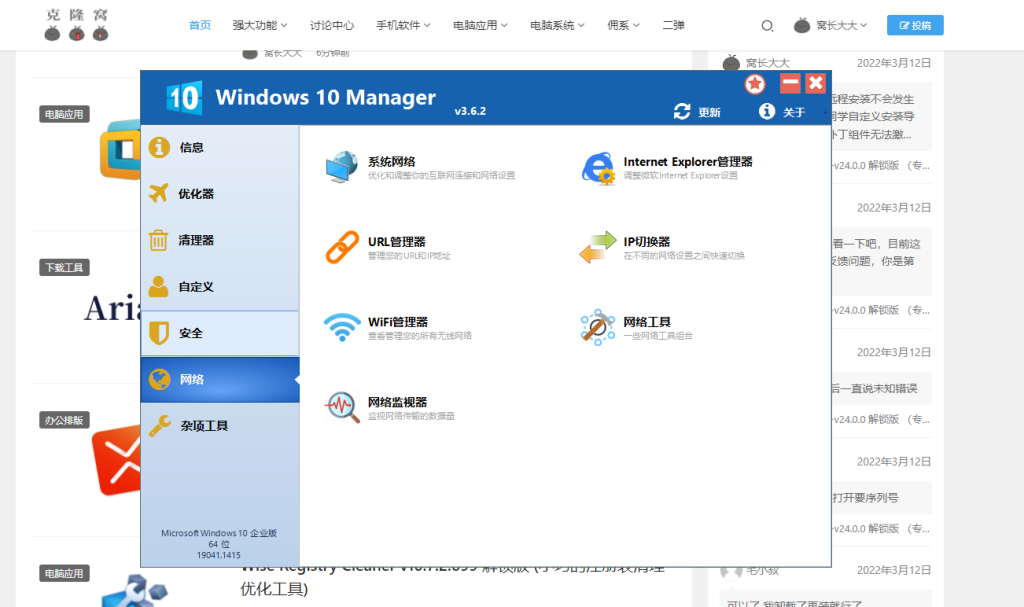Screen dimensions: 1024x607
Task: Open the Wise Registry Cleaner article link
Action: 453,578
